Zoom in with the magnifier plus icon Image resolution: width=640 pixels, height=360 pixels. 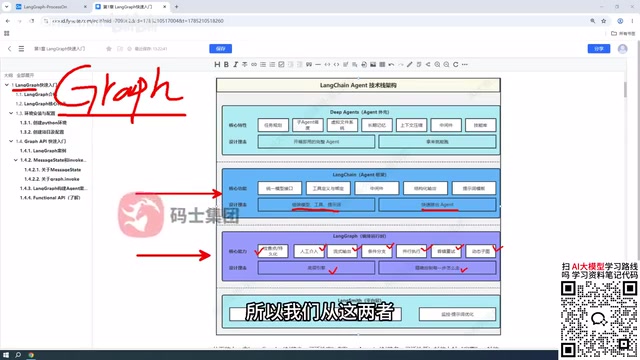coord(437,64)
